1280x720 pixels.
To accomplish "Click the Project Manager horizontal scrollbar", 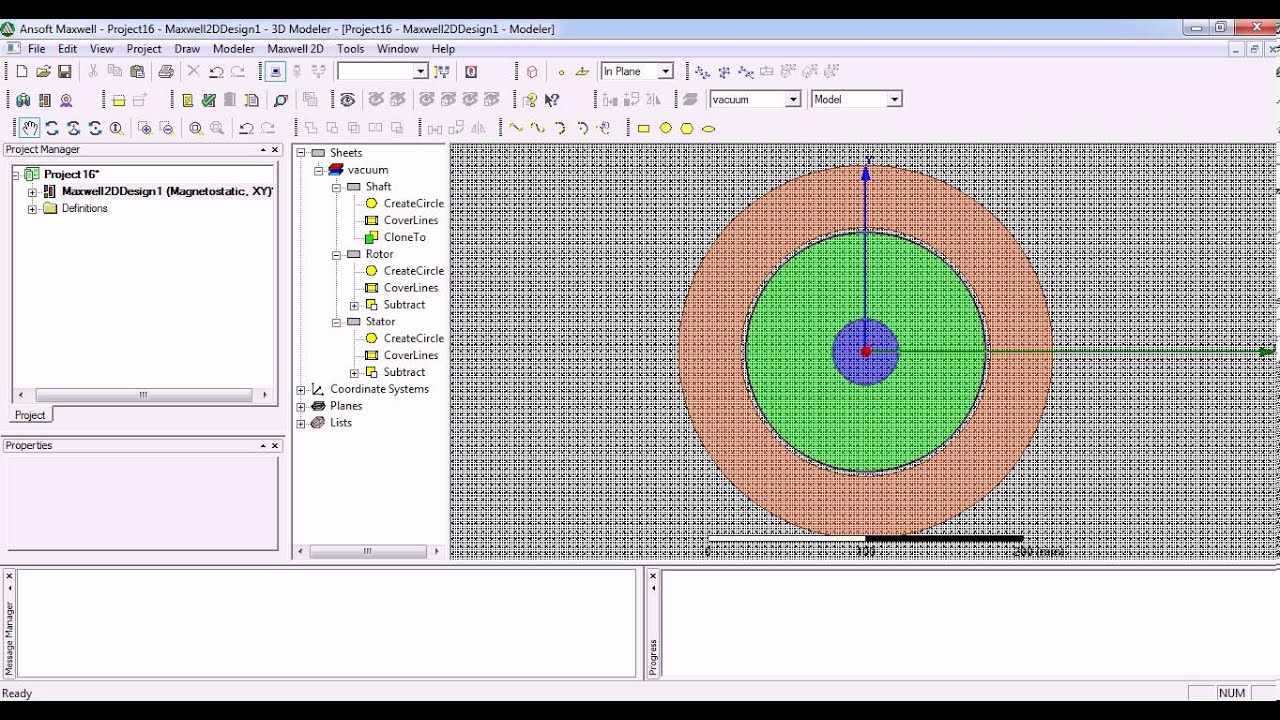I will 143,395.
